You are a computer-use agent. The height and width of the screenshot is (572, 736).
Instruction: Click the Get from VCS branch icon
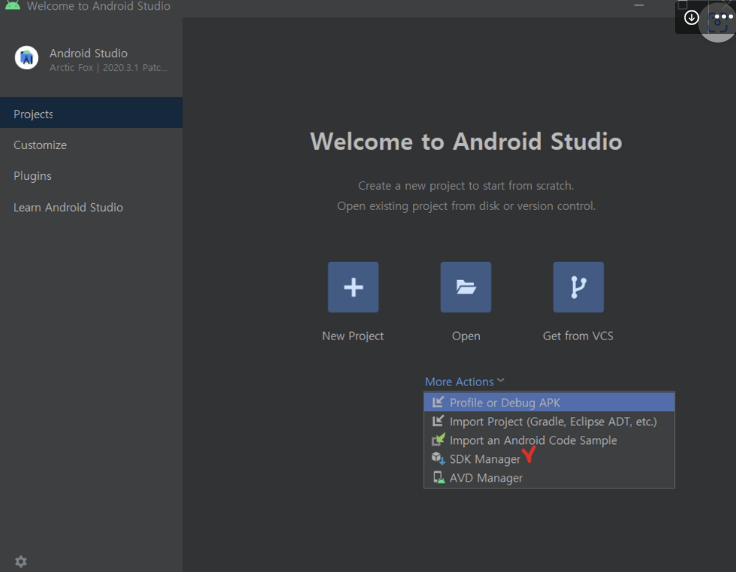(x=578, y=287)
